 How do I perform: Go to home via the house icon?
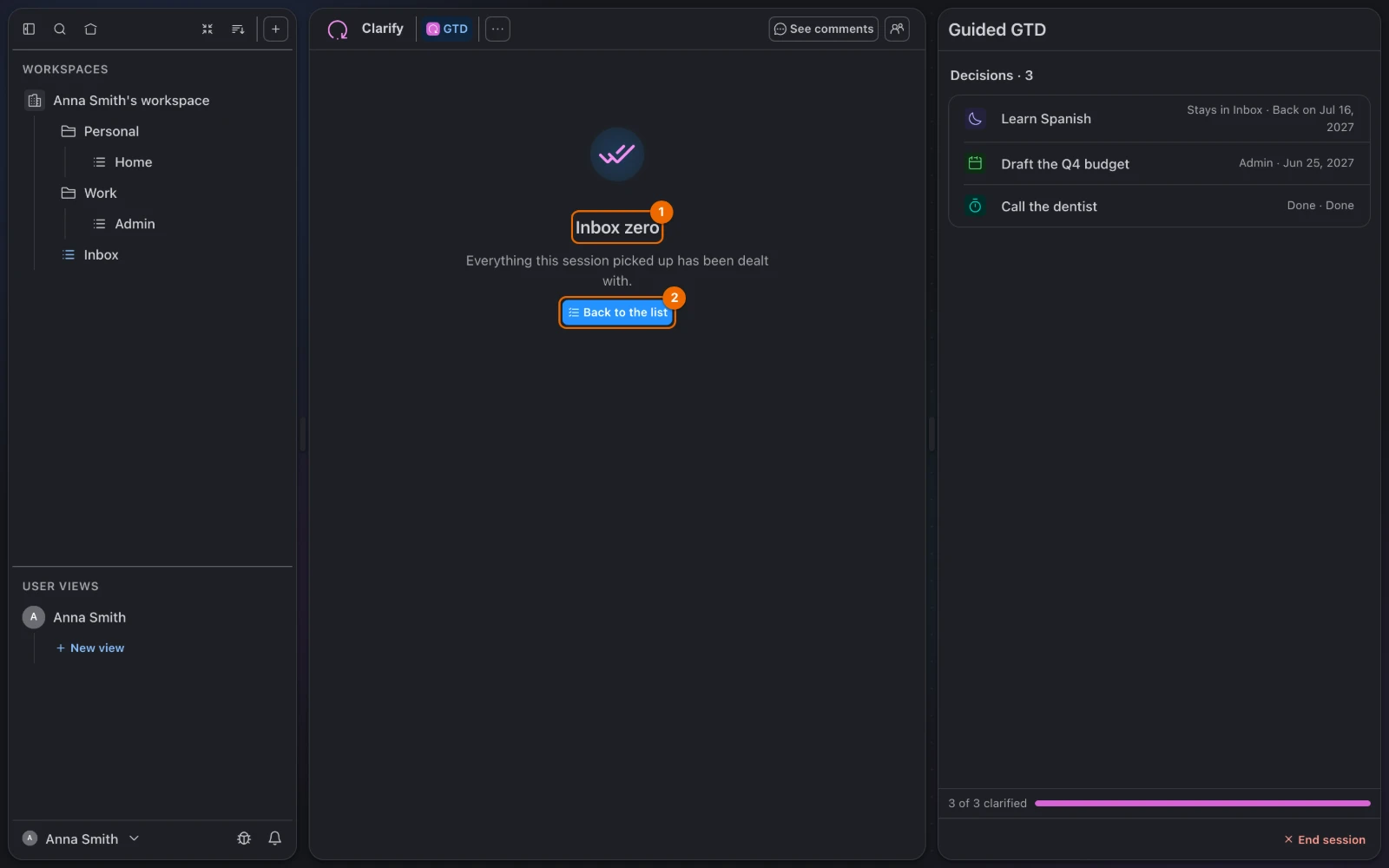pos(90,29)
